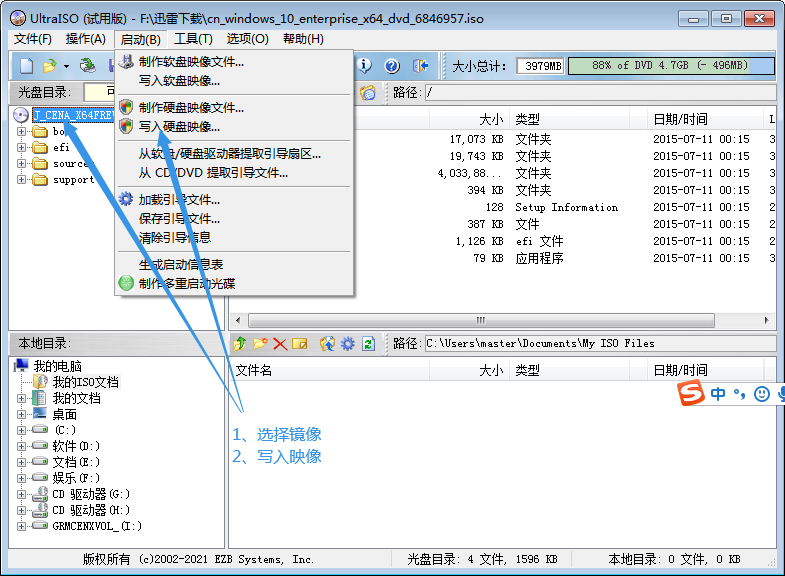Click the red X delete icon
The image size is (785, 576).
pyautogui.click(x=280, y=344)
